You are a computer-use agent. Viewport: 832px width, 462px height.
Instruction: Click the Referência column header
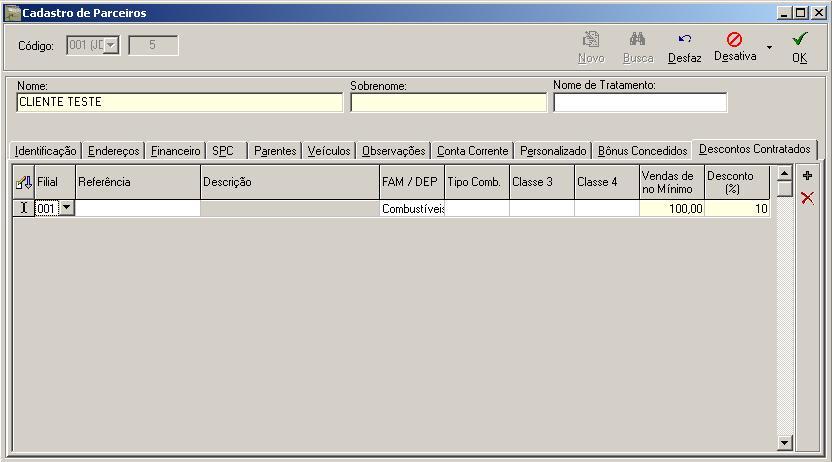coord(138,182)
